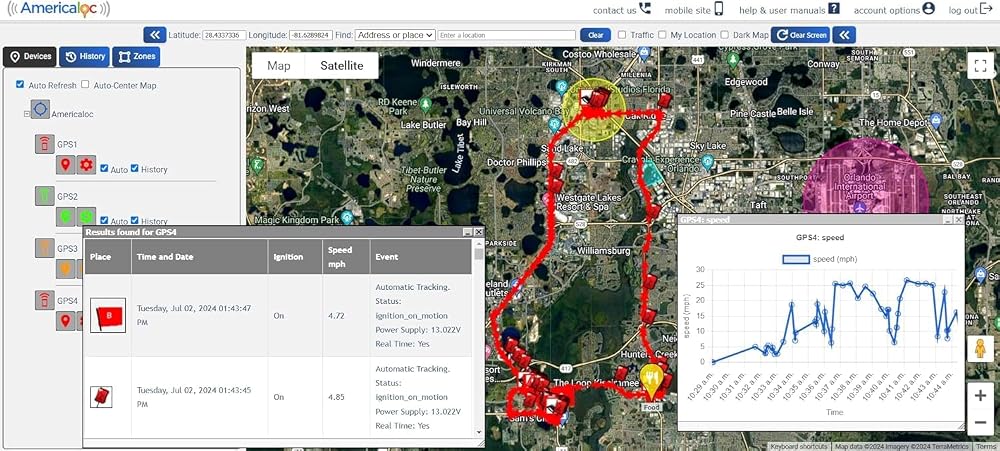This screenshot has height=451, width=1000.
Task: Open the Address or place dropdown
Action: coord(395,35)
